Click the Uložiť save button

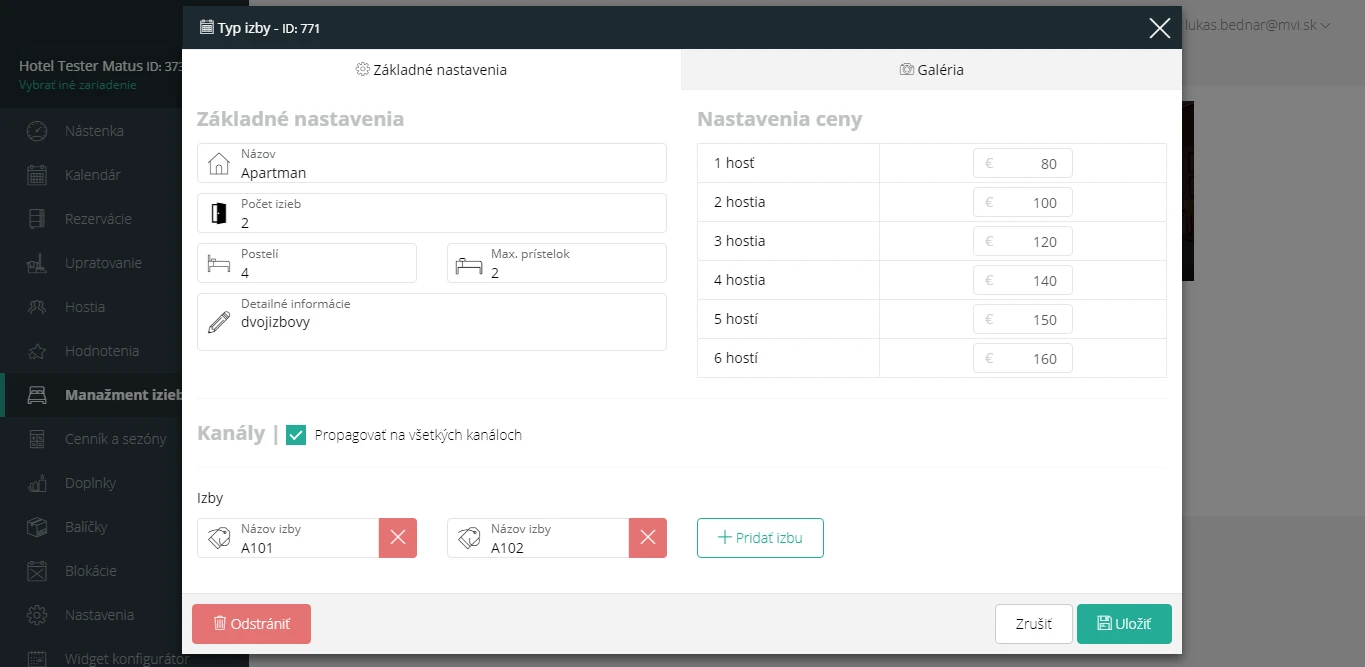1124,624
